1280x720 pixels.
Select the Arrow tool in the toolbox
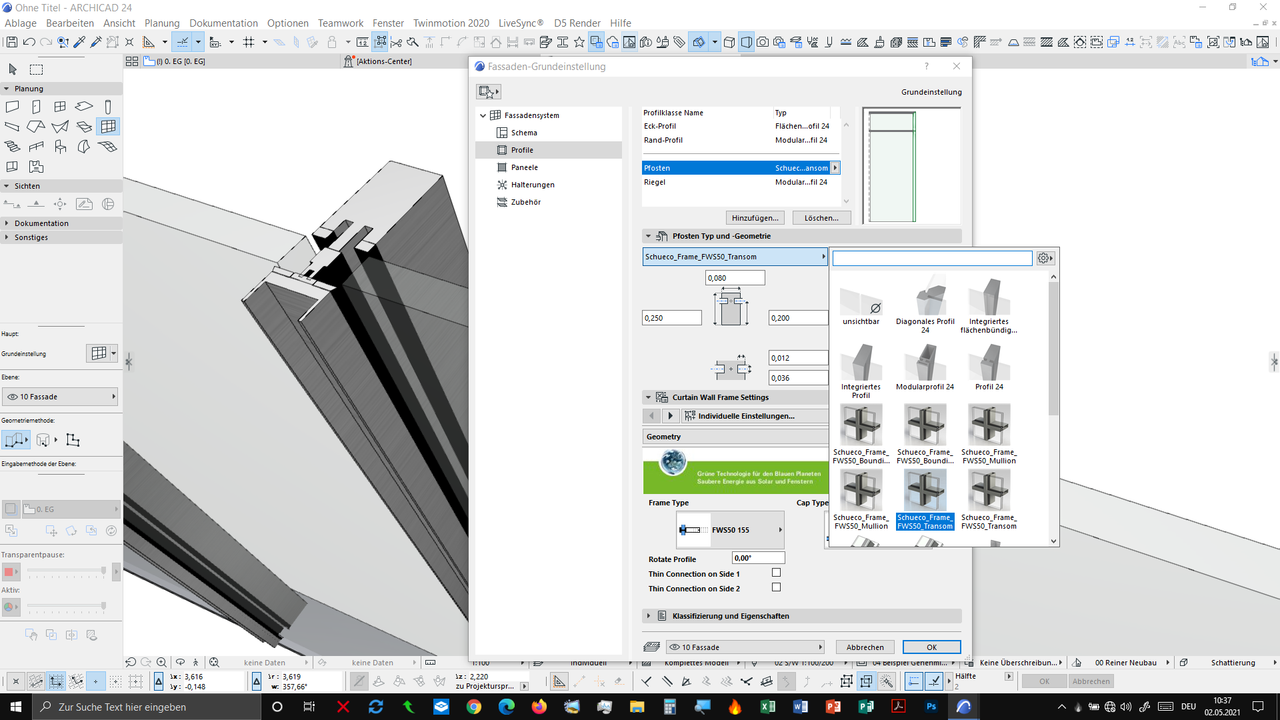13,69
